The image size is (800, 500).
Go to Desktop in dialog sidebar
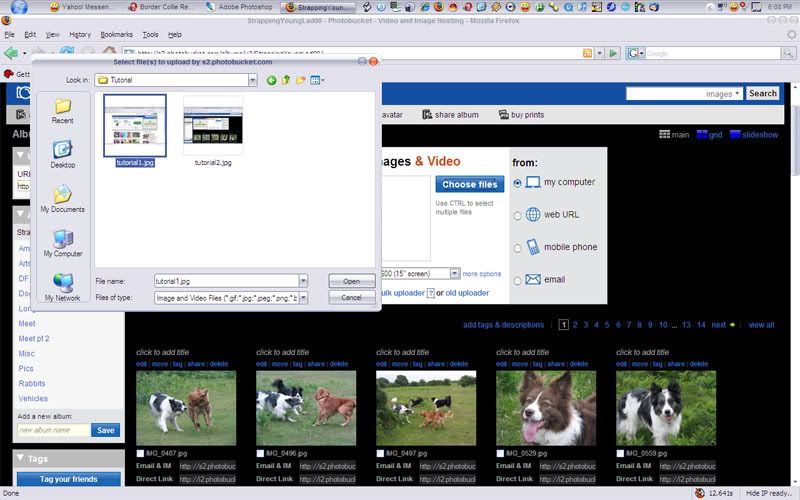[x=62, y=155]
